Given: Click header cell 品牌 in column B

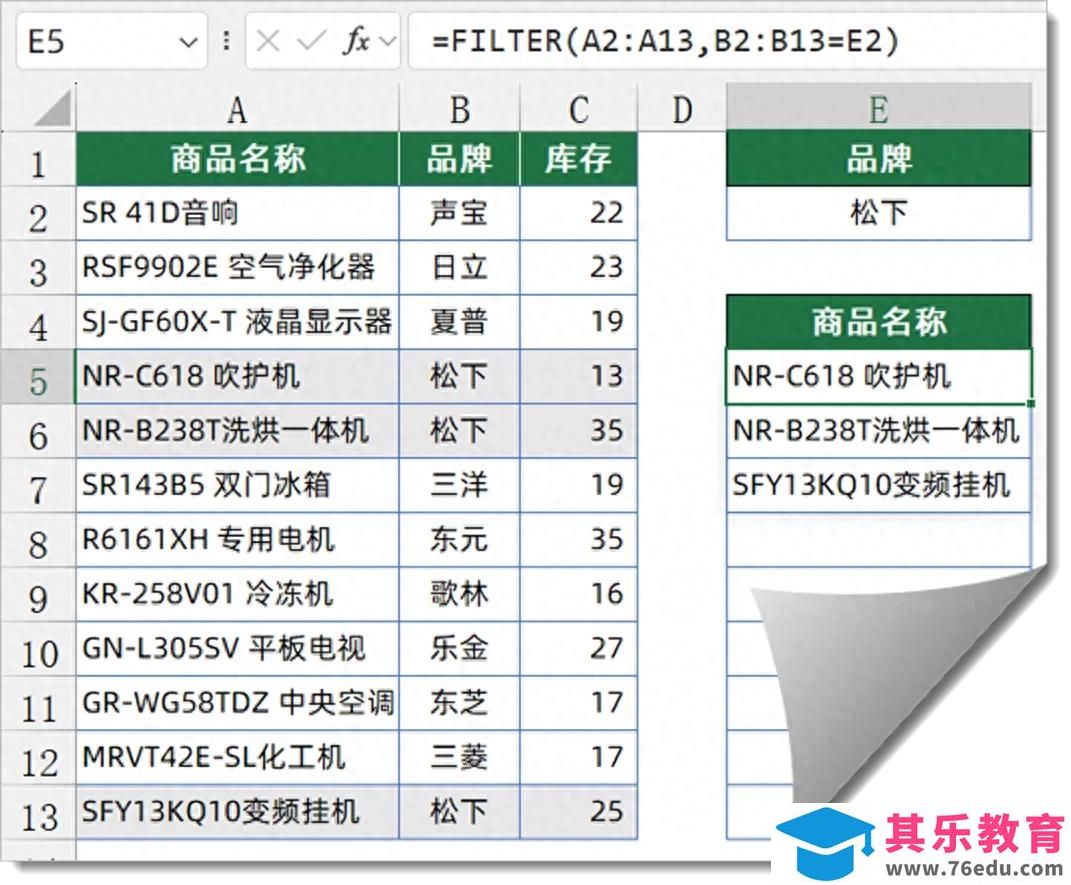Looking at the screenshot, I should [459, 159].
